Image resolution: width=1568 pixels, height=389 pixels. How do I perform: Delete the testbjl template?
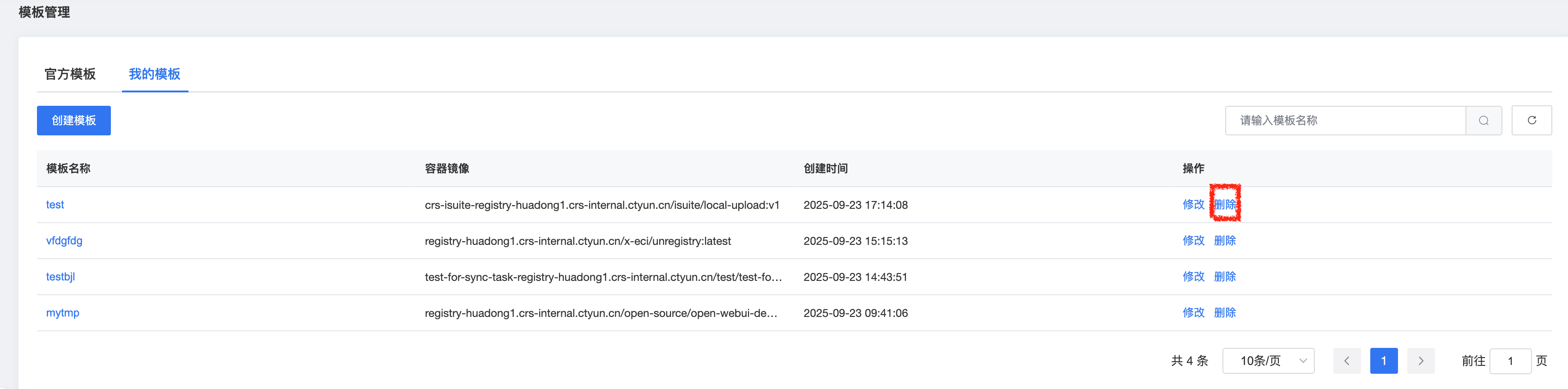(1225, 277)
